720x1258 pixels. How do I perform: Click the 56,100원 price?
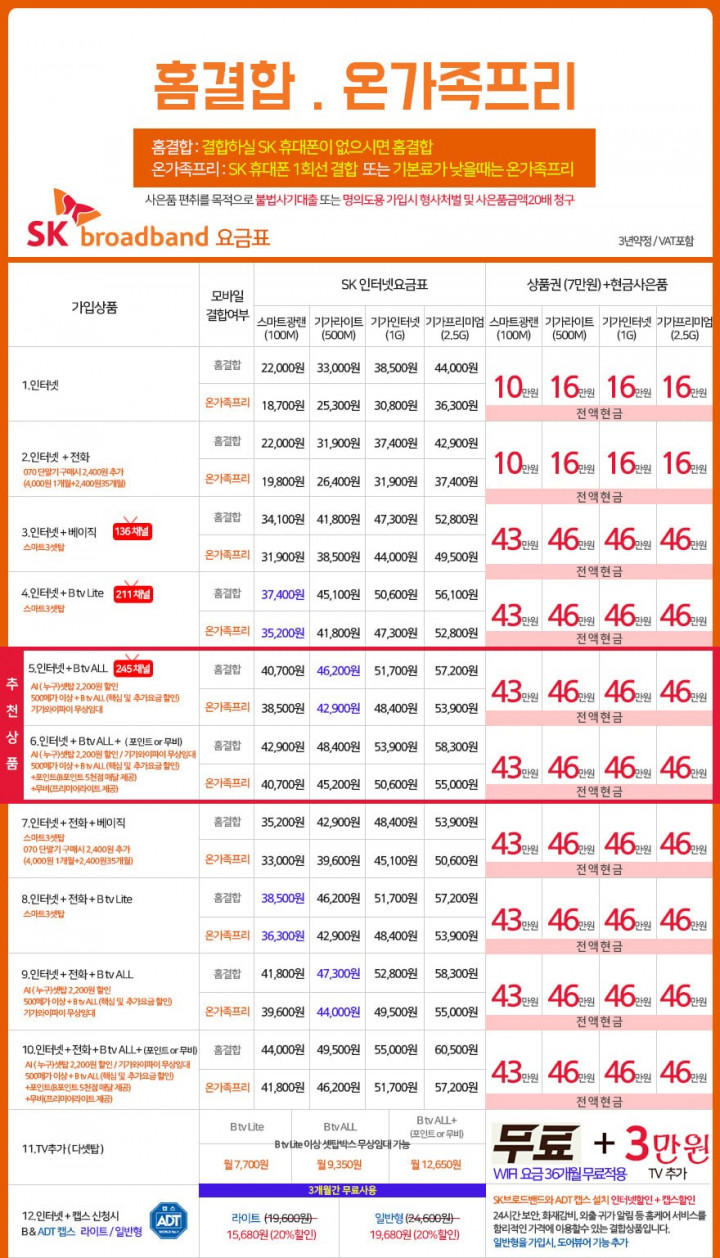pos(457,594)
